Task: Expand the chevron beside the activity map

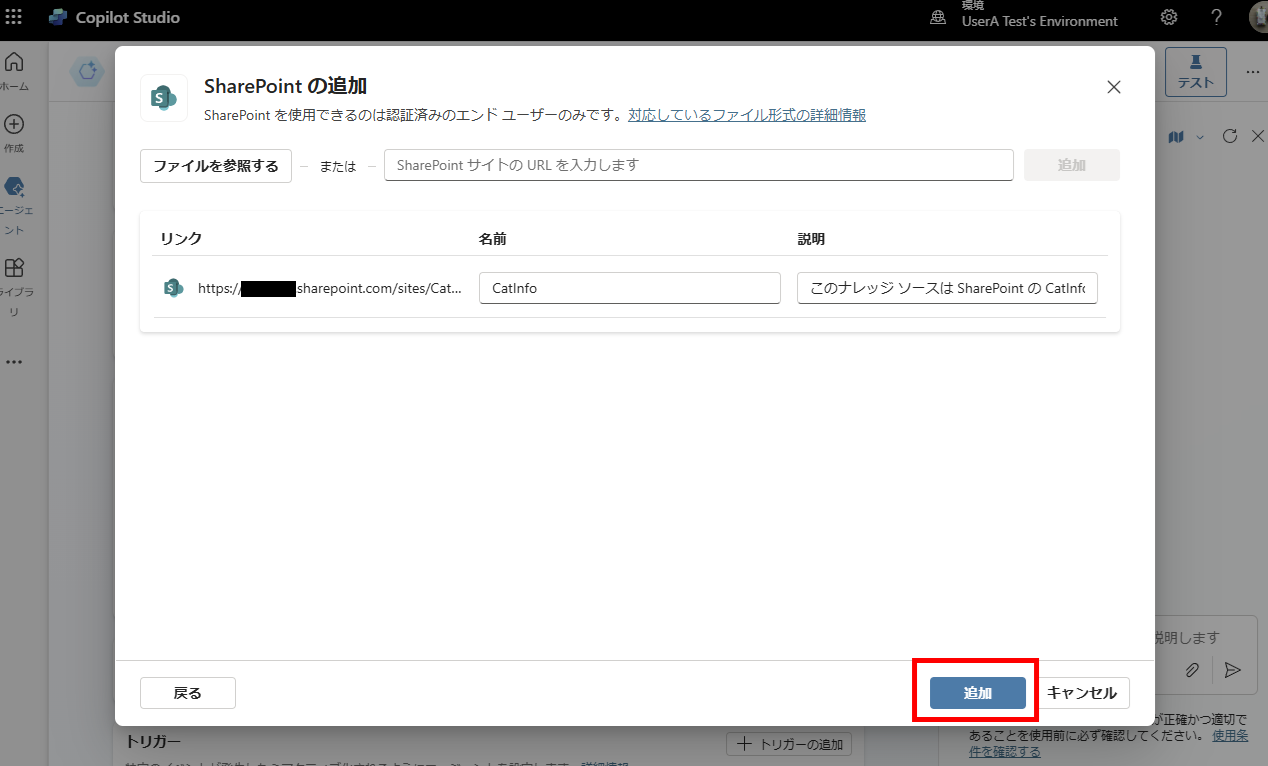Action: pyautogui.click(x=1198, y=136)
